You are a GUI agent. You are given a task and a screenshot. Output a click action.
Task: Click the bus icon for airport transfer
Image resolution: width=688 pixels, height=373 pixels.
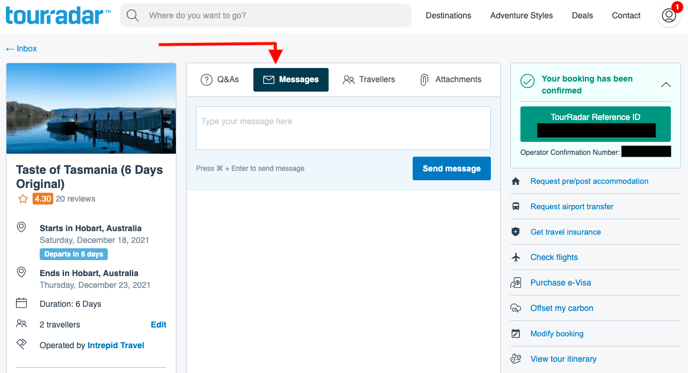(516, 206)
